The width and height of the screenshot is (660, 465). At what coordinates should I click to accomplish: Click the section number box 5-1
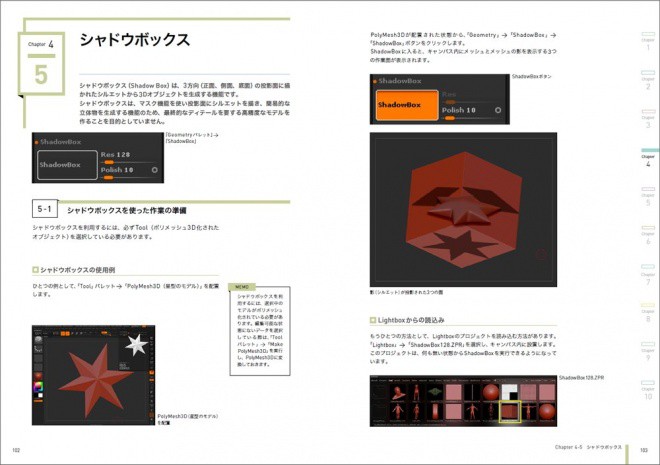coord(45,209)
